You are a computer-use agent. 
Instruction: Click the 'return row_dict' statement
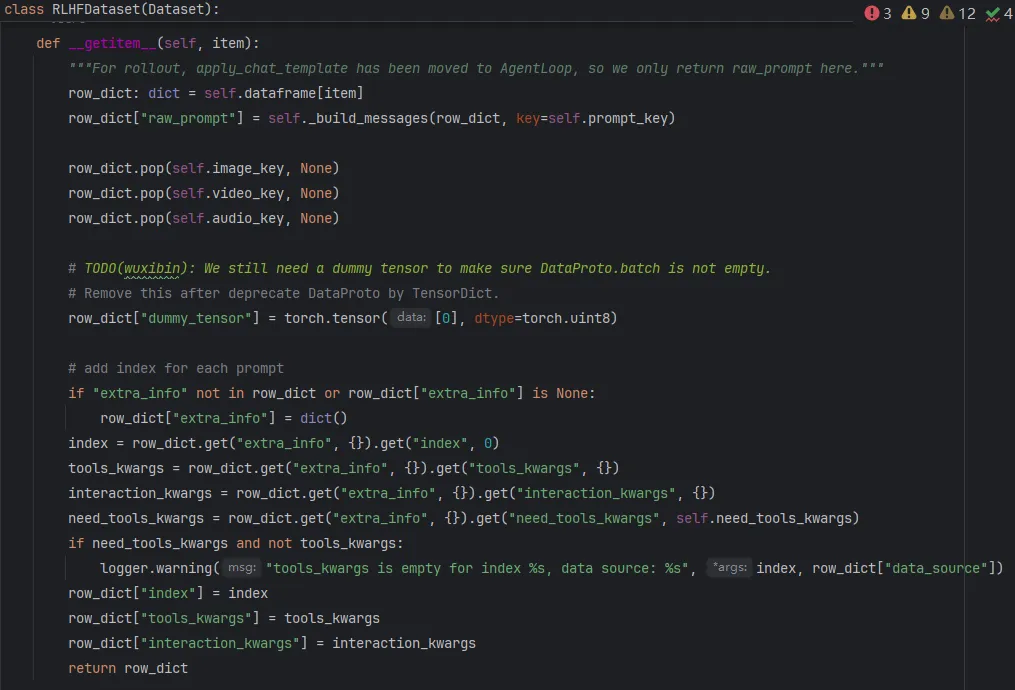coord(128,668)
